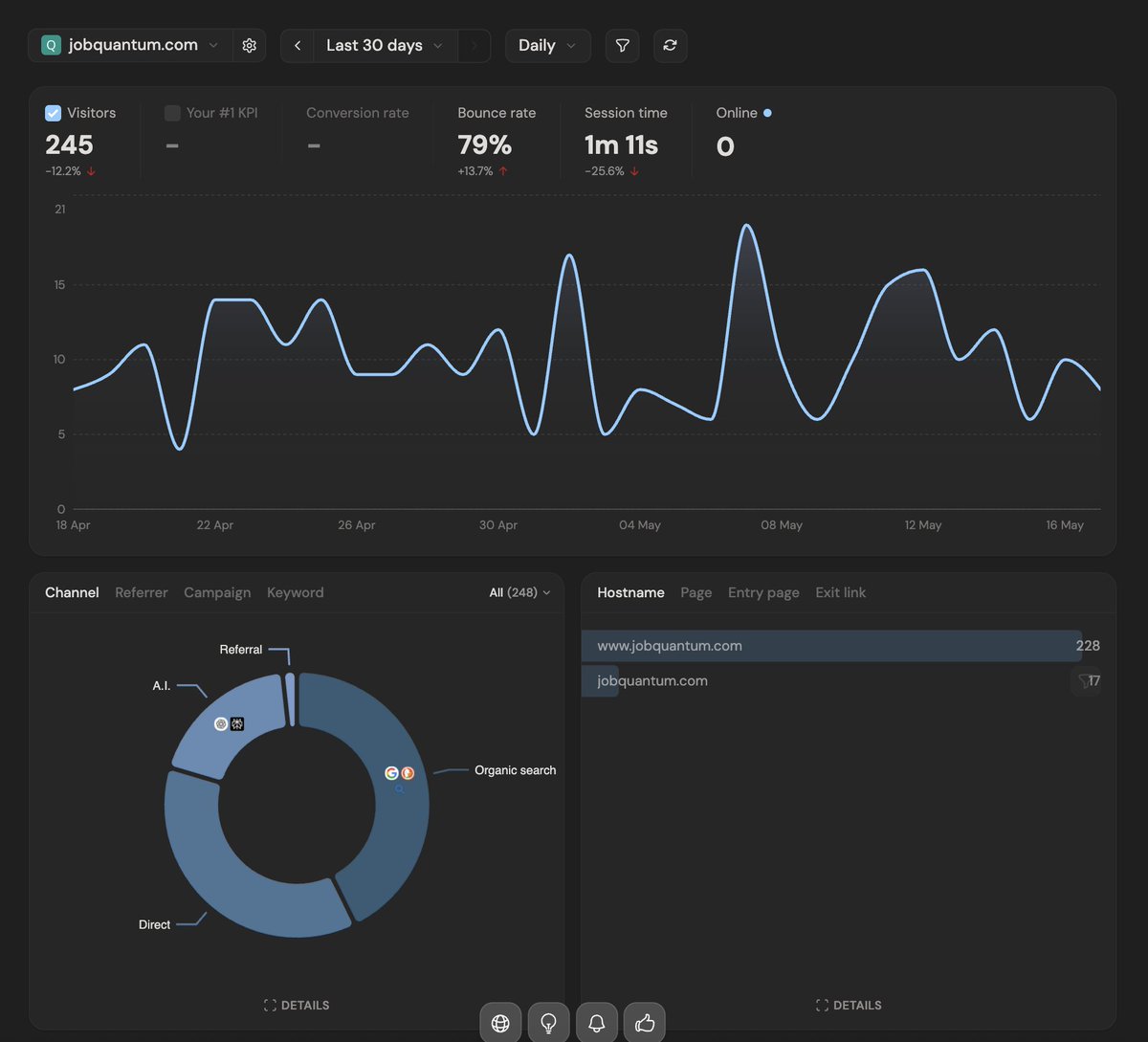
Task: Click the Google icon on the donut chart
Action: pos(391,773)
